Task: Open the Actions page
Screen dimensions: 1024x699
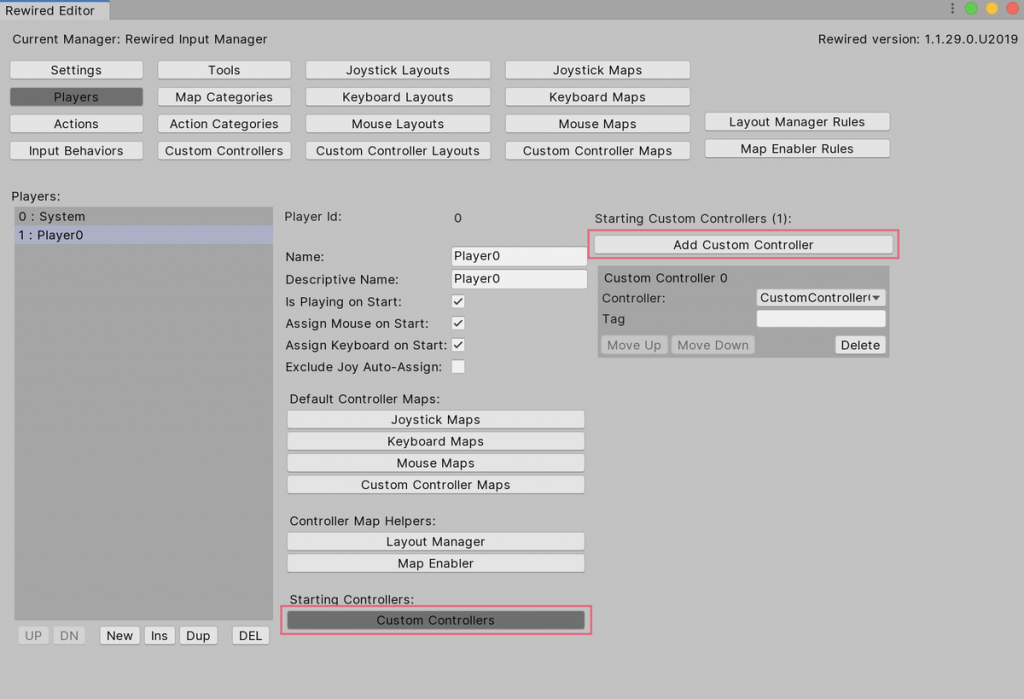Action: tap(76, 123)
